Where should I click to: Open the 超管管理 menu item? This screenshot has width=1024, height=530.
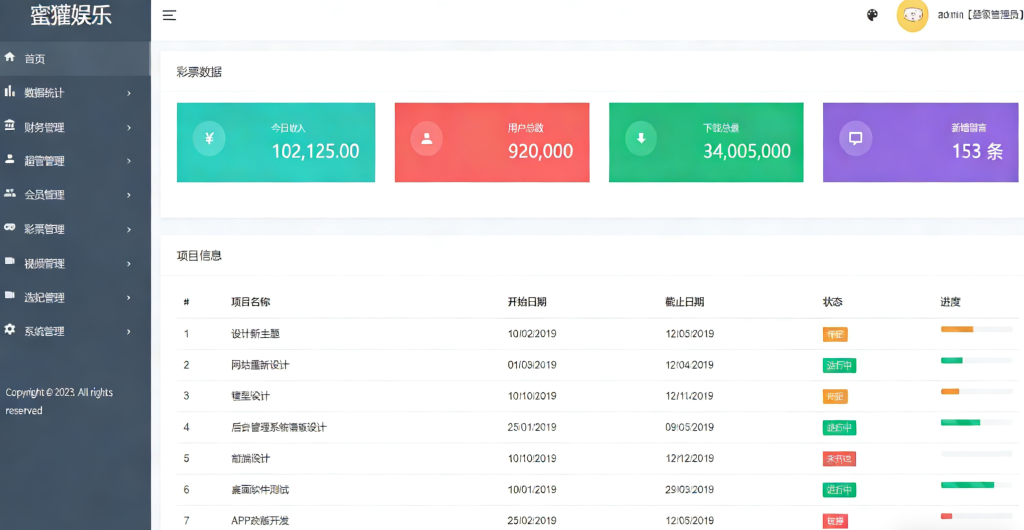coord(45,161)
